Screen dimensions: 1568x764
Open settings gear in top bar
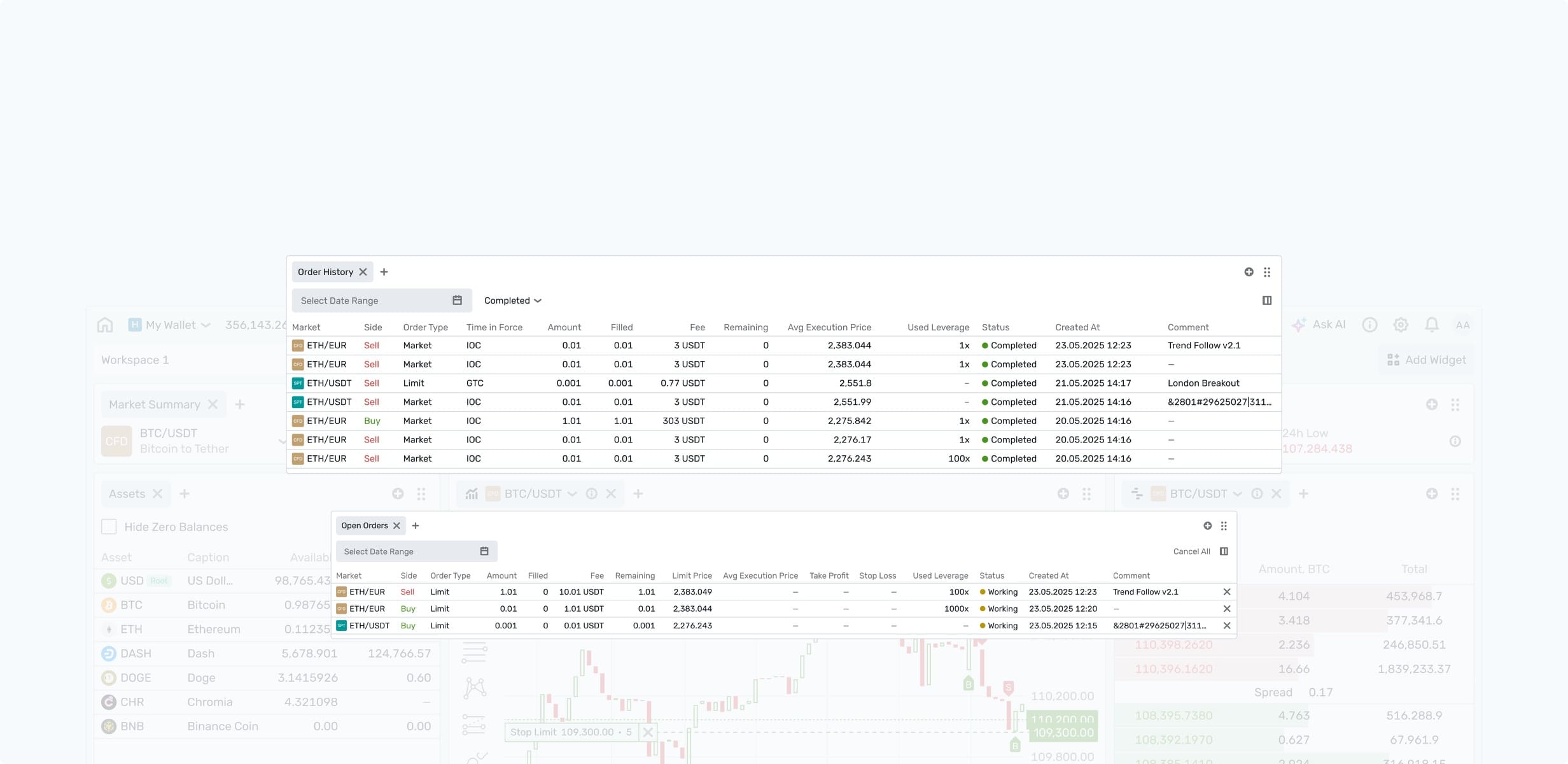tap(1401, 325)
